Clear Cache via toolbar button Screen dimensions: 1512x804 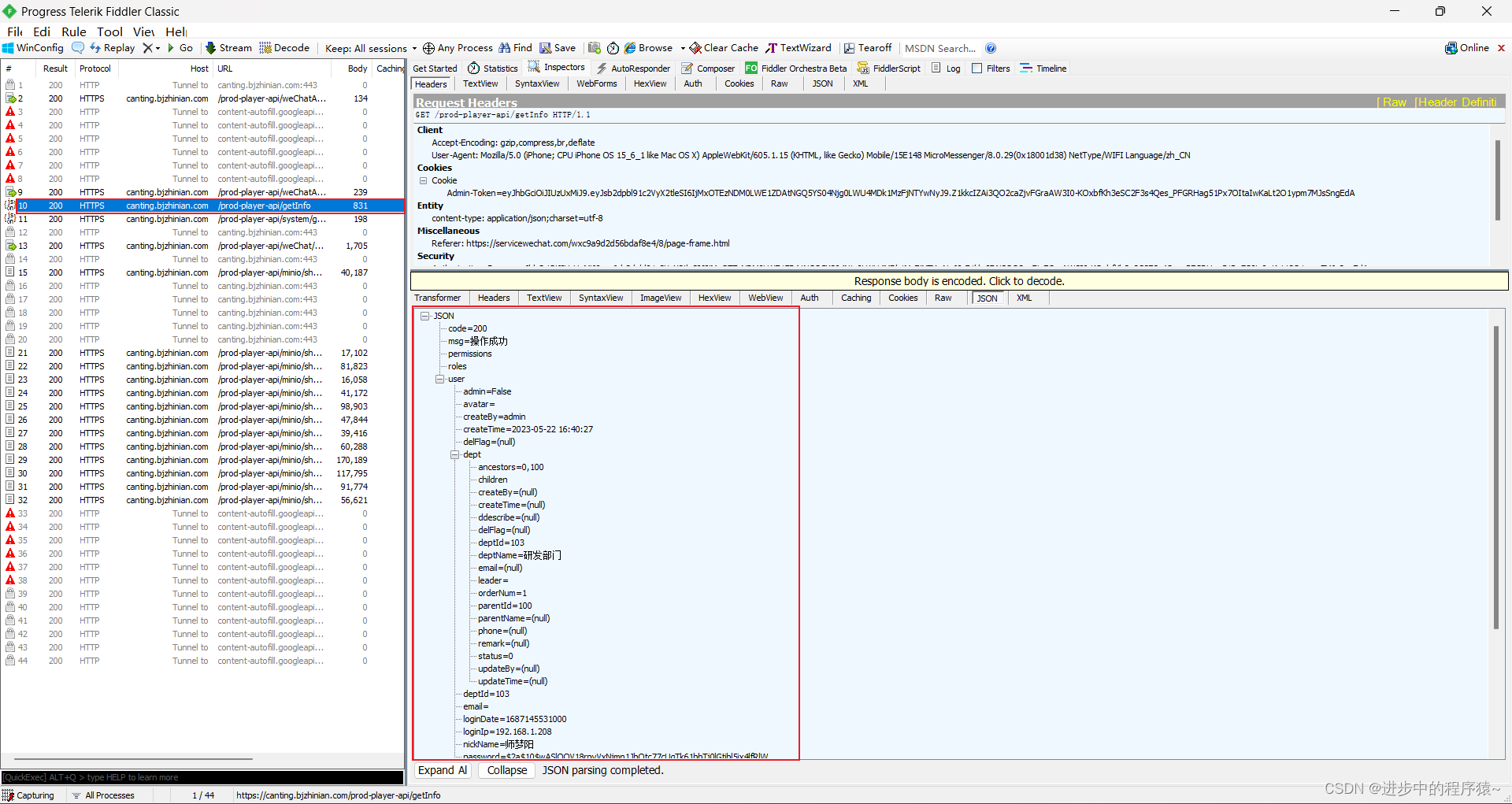tap(724, 48)
